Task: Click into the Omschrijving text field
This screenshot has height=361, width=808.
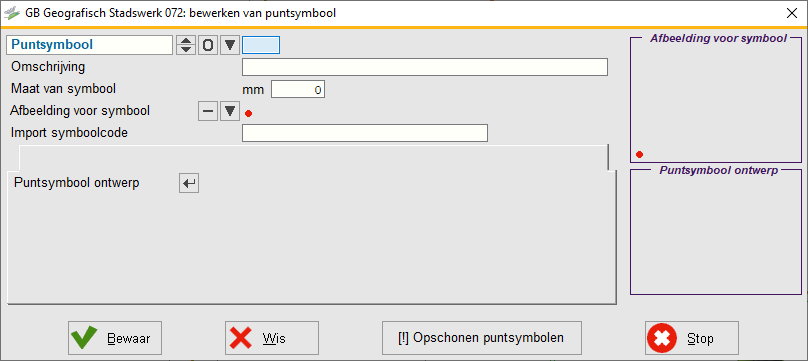Action: 425,67
